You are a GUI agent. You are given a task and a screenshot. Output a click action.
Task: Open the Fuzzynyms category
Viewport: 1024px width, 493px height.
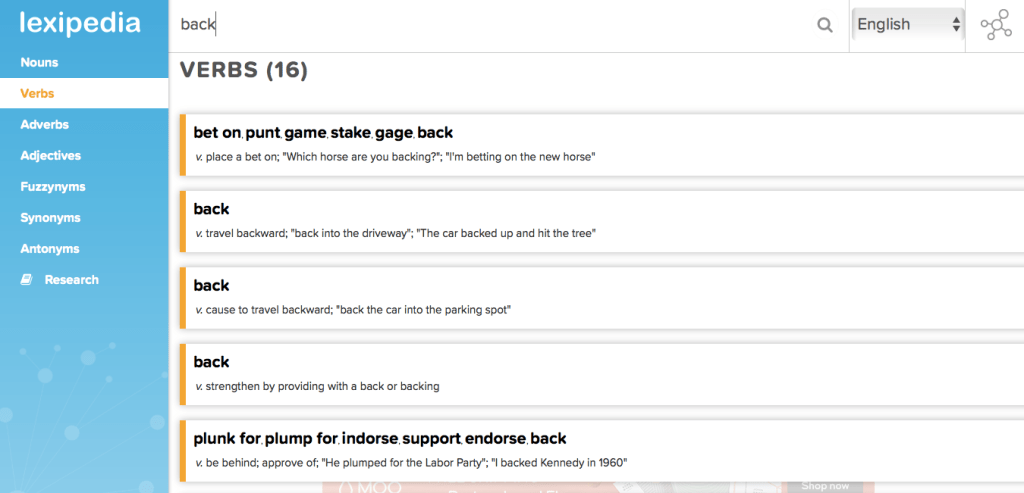[x=53, y=187]
